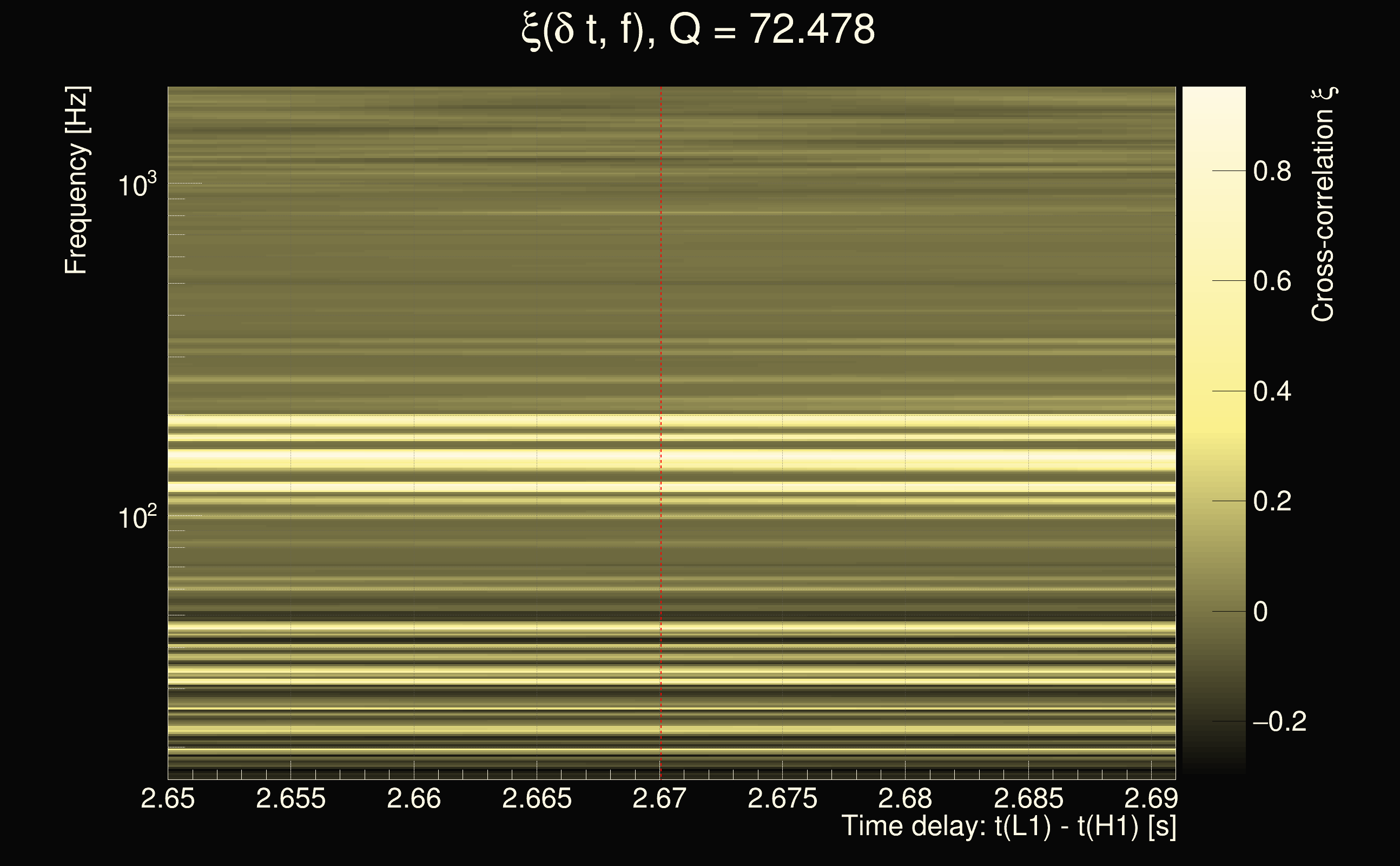1400x866 pixels.
Task: Click the 0 tick on the colorbar
Action: pyautogui.click(x=1260, y=612)
